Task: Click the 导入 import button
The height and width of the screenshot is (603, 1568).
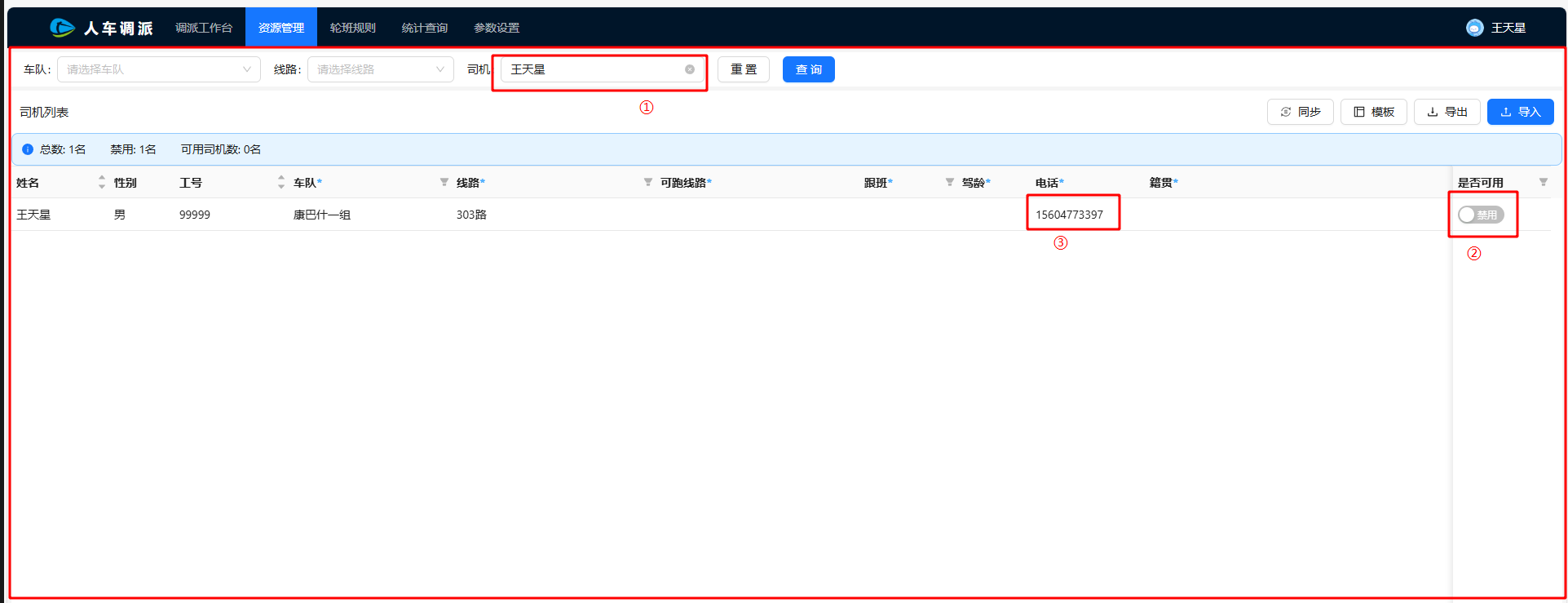Action: (x=1520, y=112)
